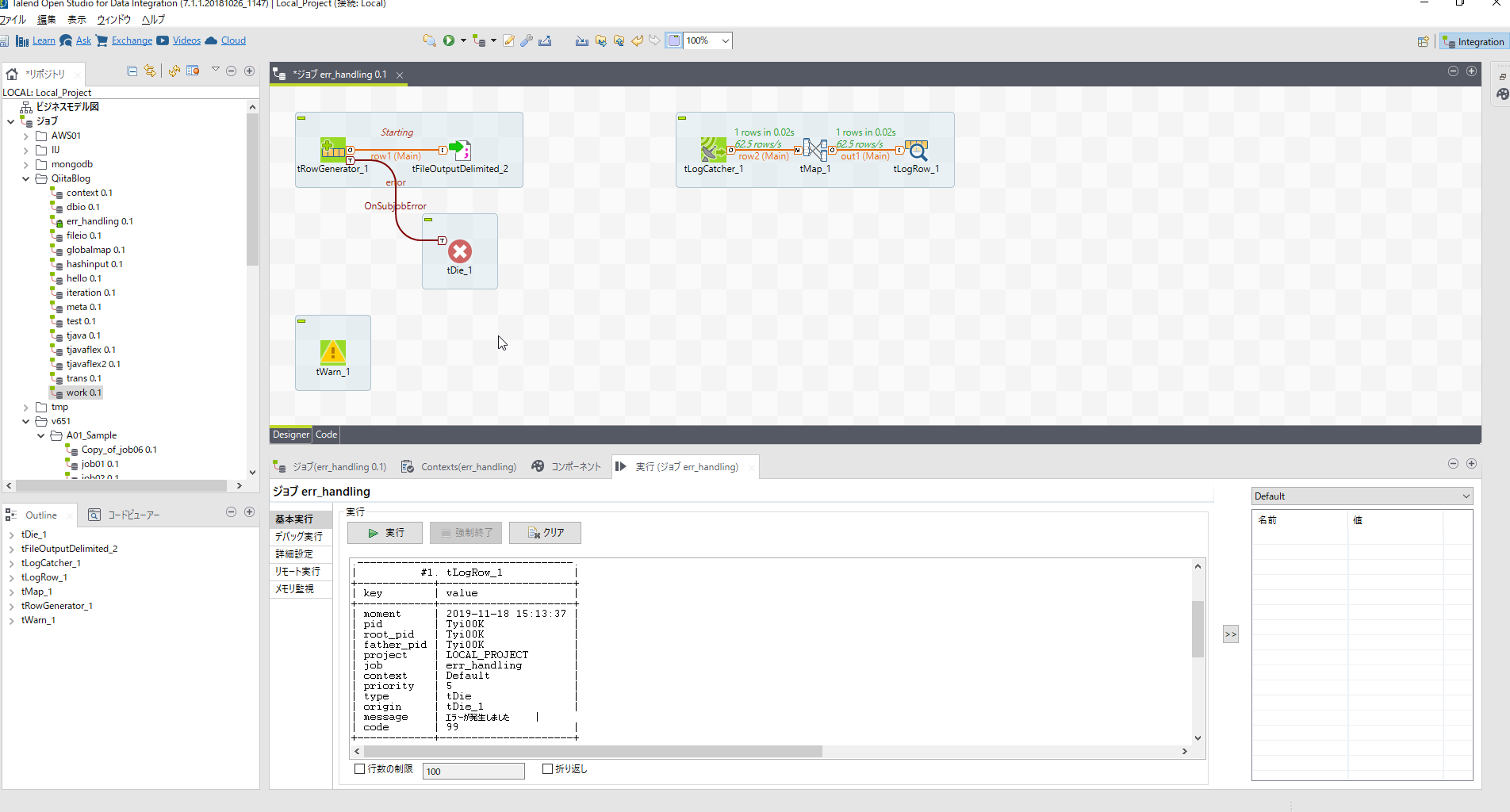Click the tRowGenerator_1 component icon
Image resolution: width=1510 pixels, height=812 pixels.
pyautogui.click(x=332, y=149)
